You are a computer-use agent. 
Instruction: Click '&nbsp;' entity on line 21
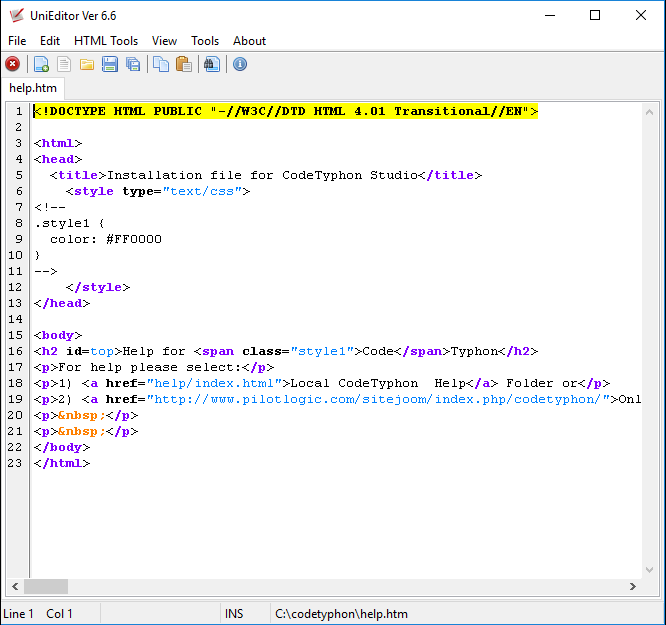82,431
